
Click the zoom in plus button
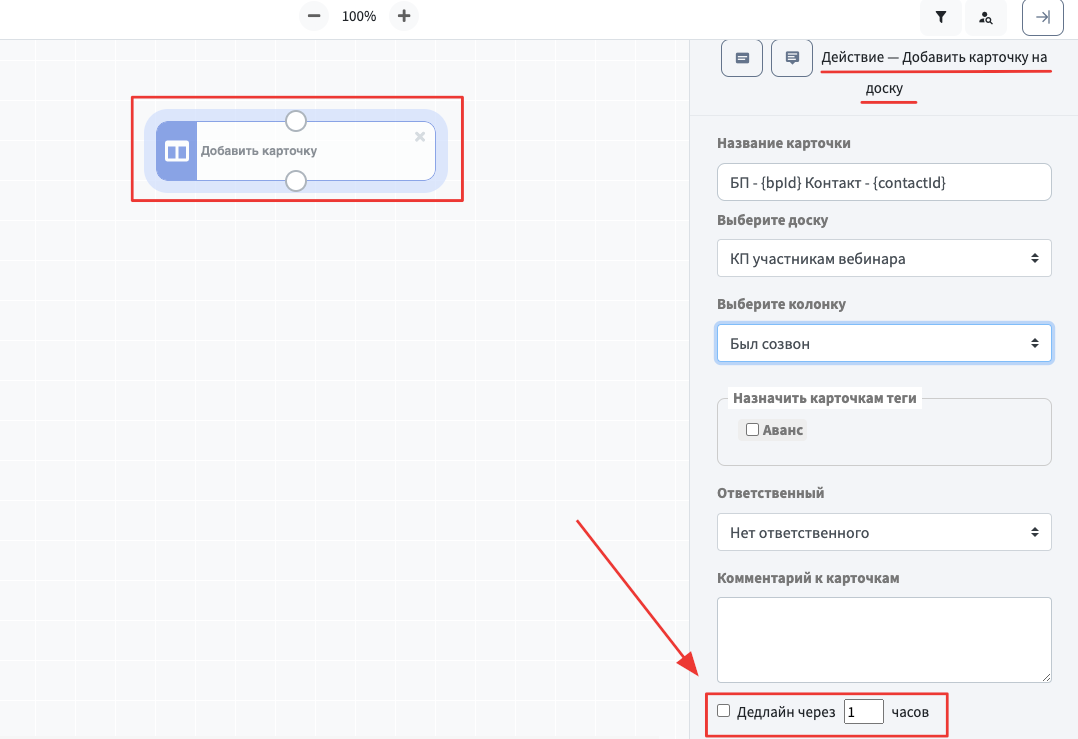tap(404, 16)
